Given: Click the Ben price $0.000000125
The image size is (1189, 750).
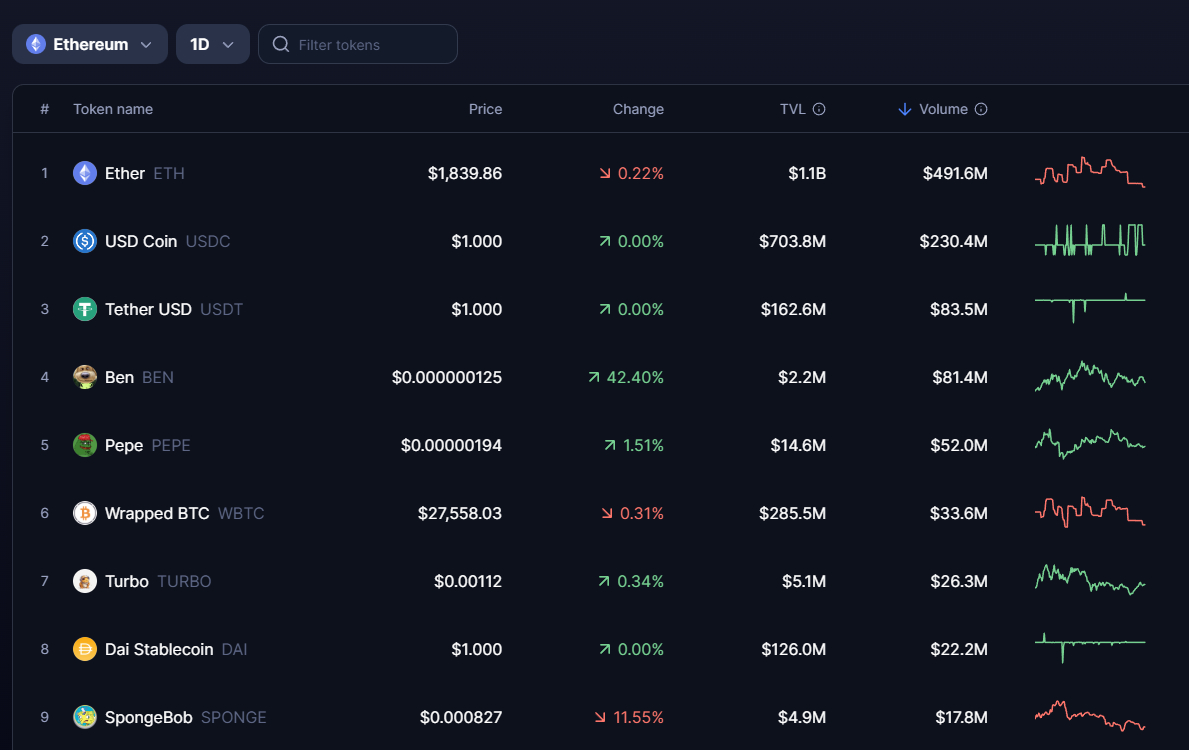Looking at the screenshot, I should tap(447, 377).
